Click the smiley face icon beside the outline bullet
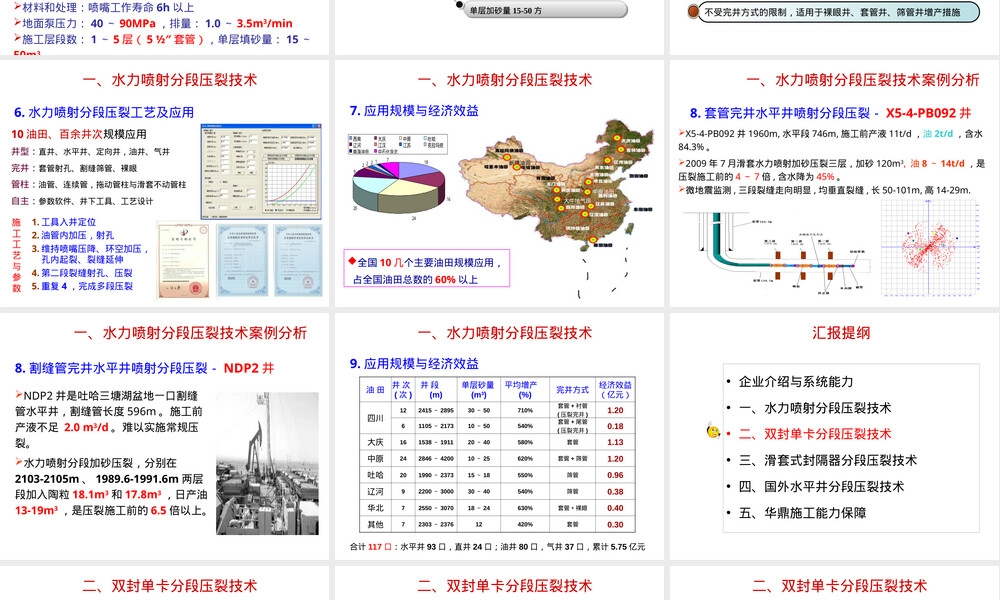The width and height of the screenshot is (1000, 600). [713, 431]
